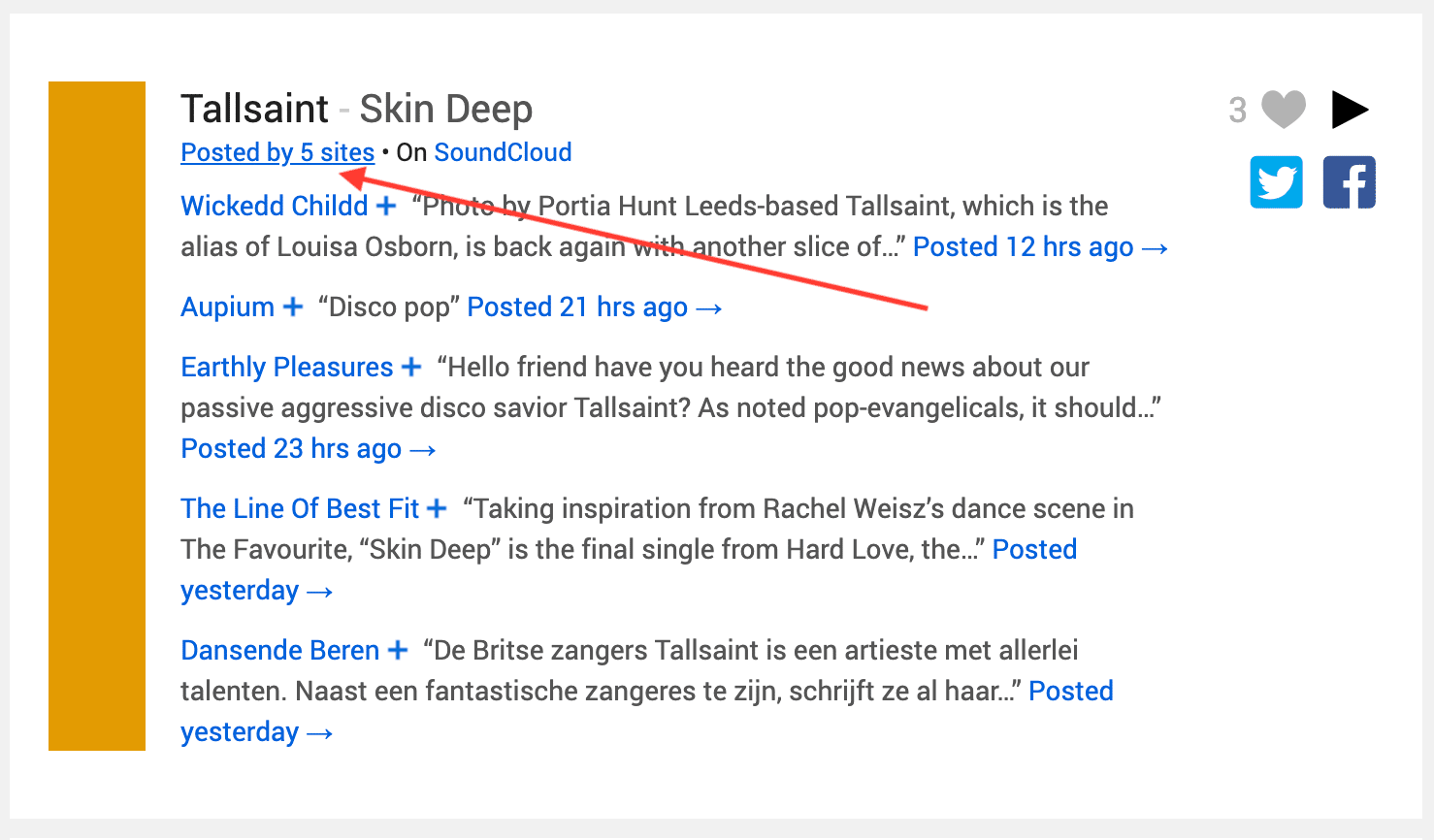The width and height of the screenshot is (1434, 840).
Task: Follow Dansende Beren with plus icon
Action: pyautogui.click(x=398, y=650)
